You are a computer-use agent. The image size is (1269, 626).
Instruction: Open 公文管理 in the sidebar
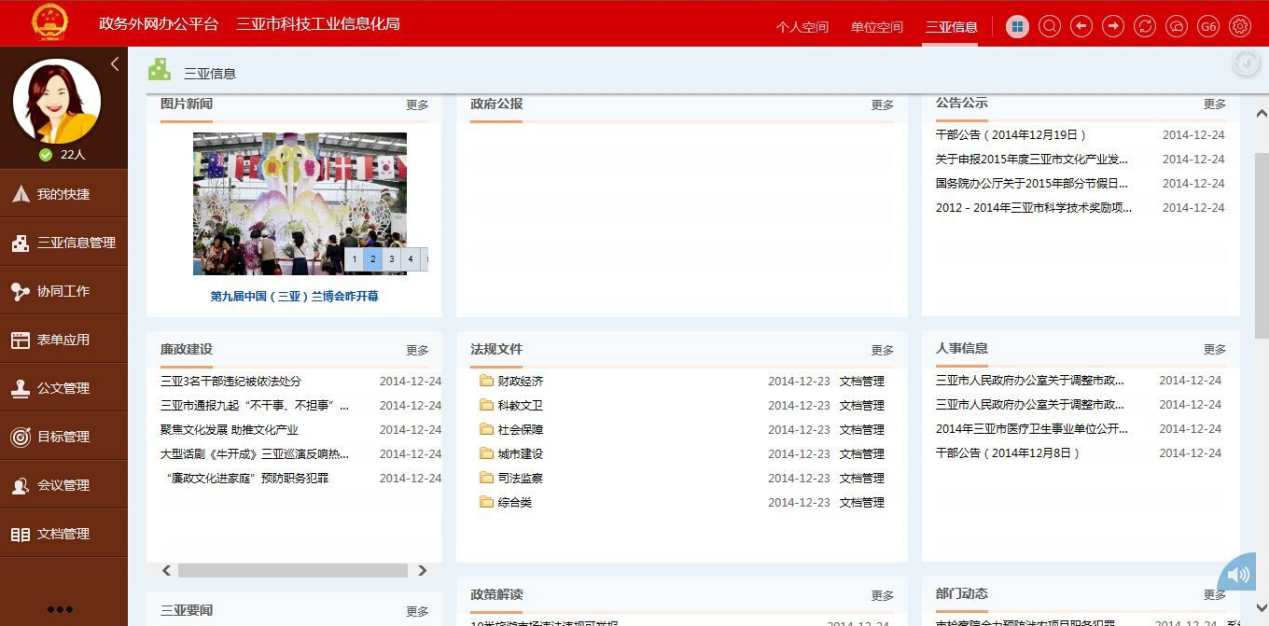coord(63,388)
